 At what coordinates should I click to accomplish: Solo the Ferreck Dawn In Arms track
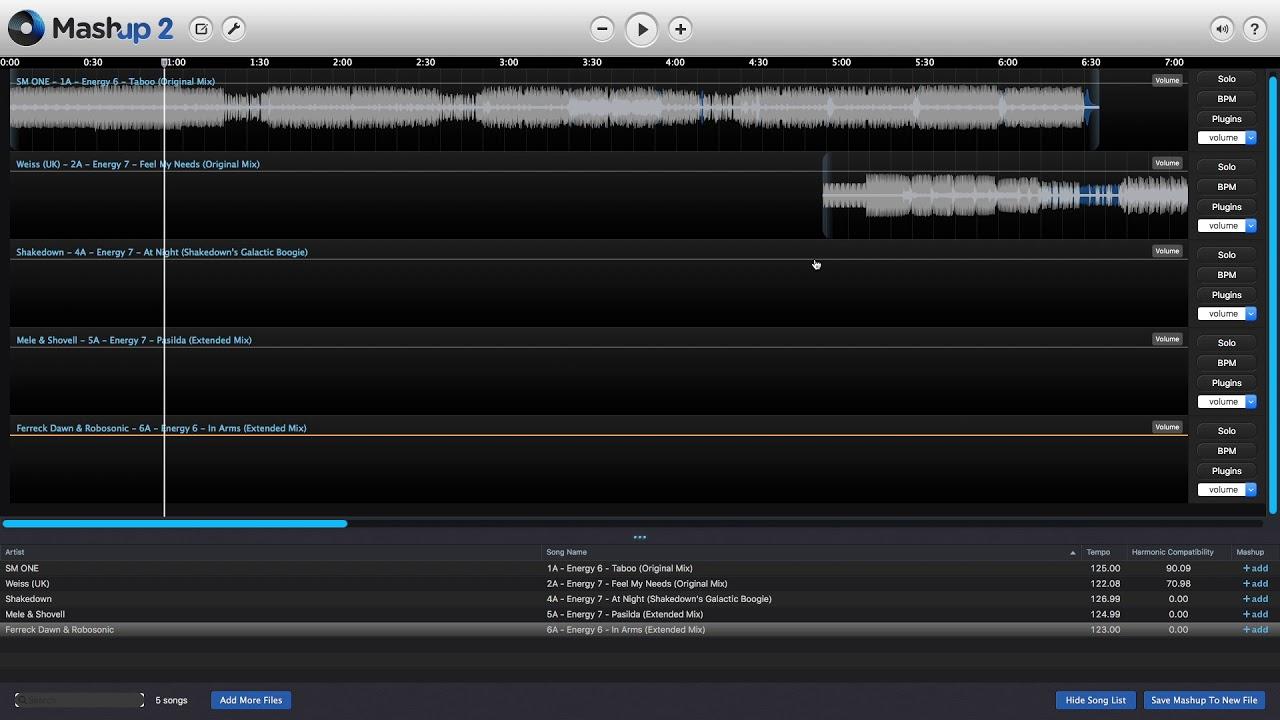[1227, 431]
